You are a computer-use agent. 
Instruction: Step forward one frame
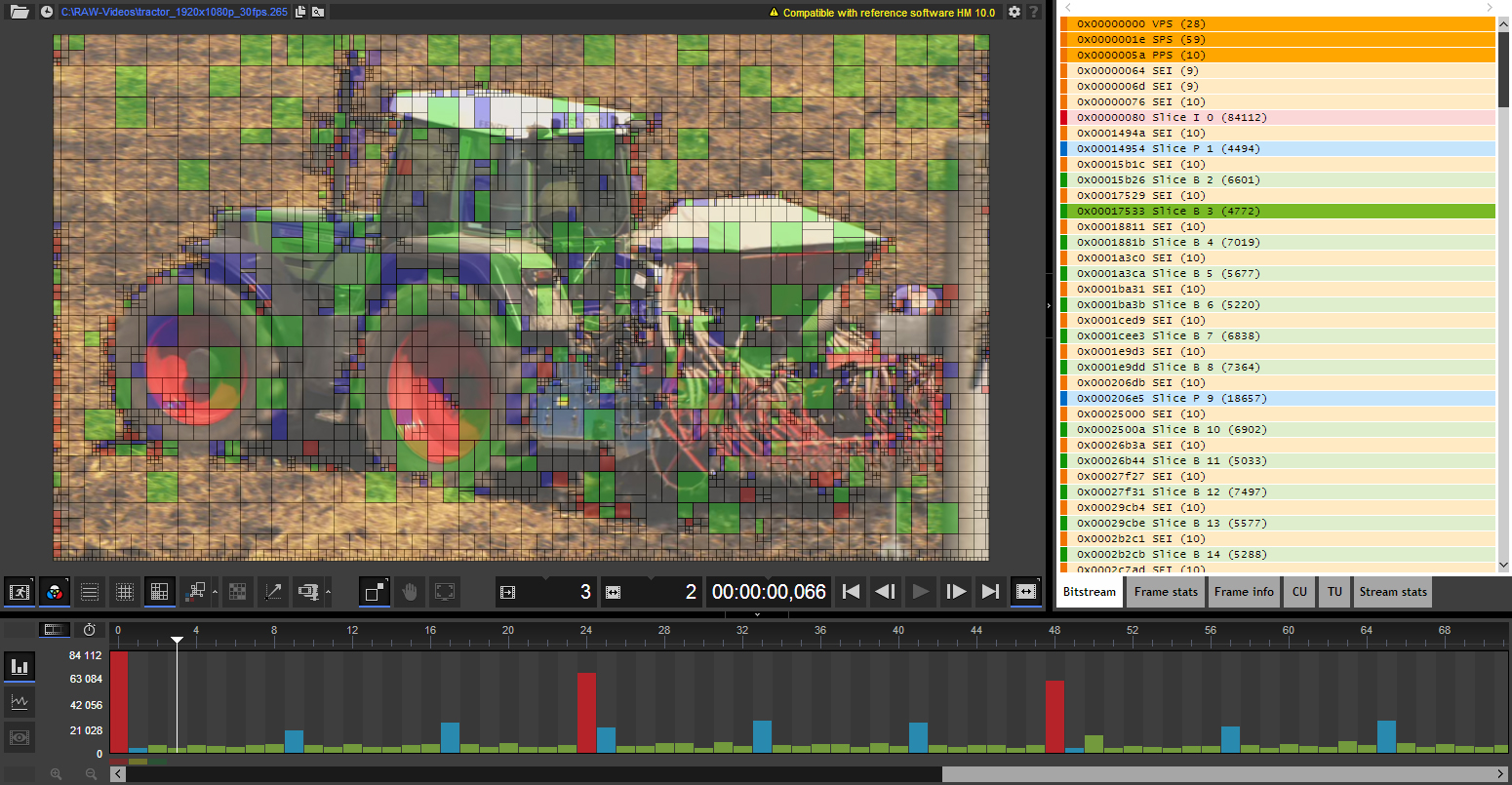(956, 592)
